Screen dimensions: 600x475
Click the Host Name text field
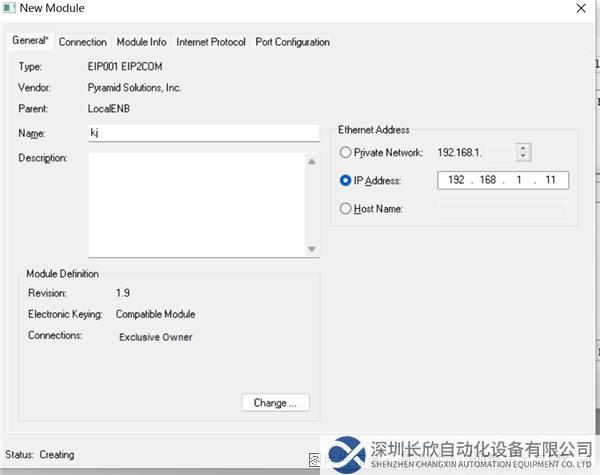pyautogui.click(x=502, y=209)
